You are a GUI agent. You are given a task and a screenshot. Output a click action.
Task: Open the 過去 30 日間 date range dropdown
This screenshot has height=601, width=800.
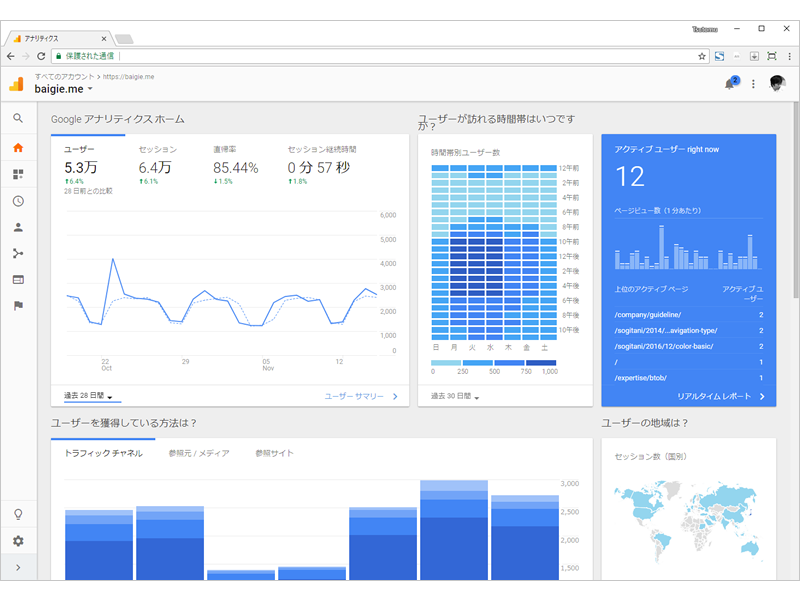click(455, 396)
